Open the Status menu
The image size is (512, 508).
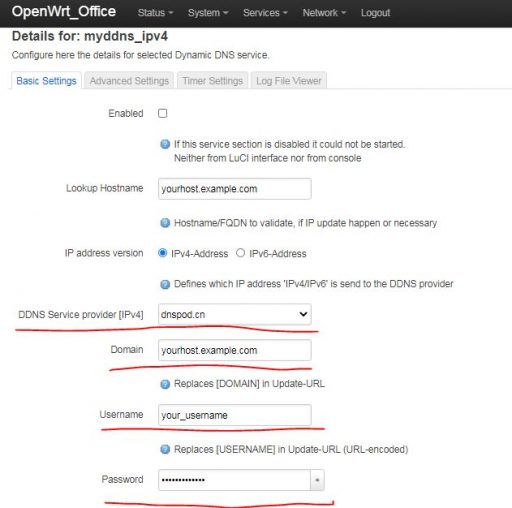155,13
